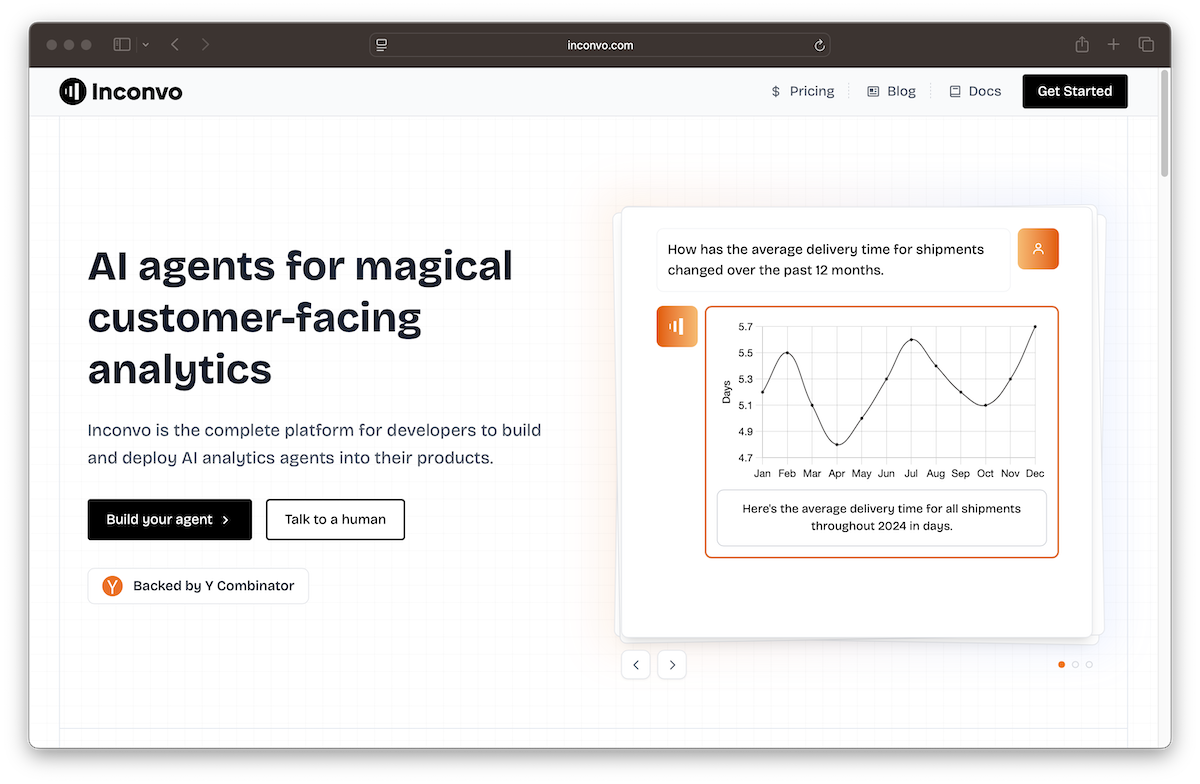Image resolution: width=1200 pixels, height=784 pixels.
Task: Click the orange Inconvo agent avatar
Action: tap(677, 326)
